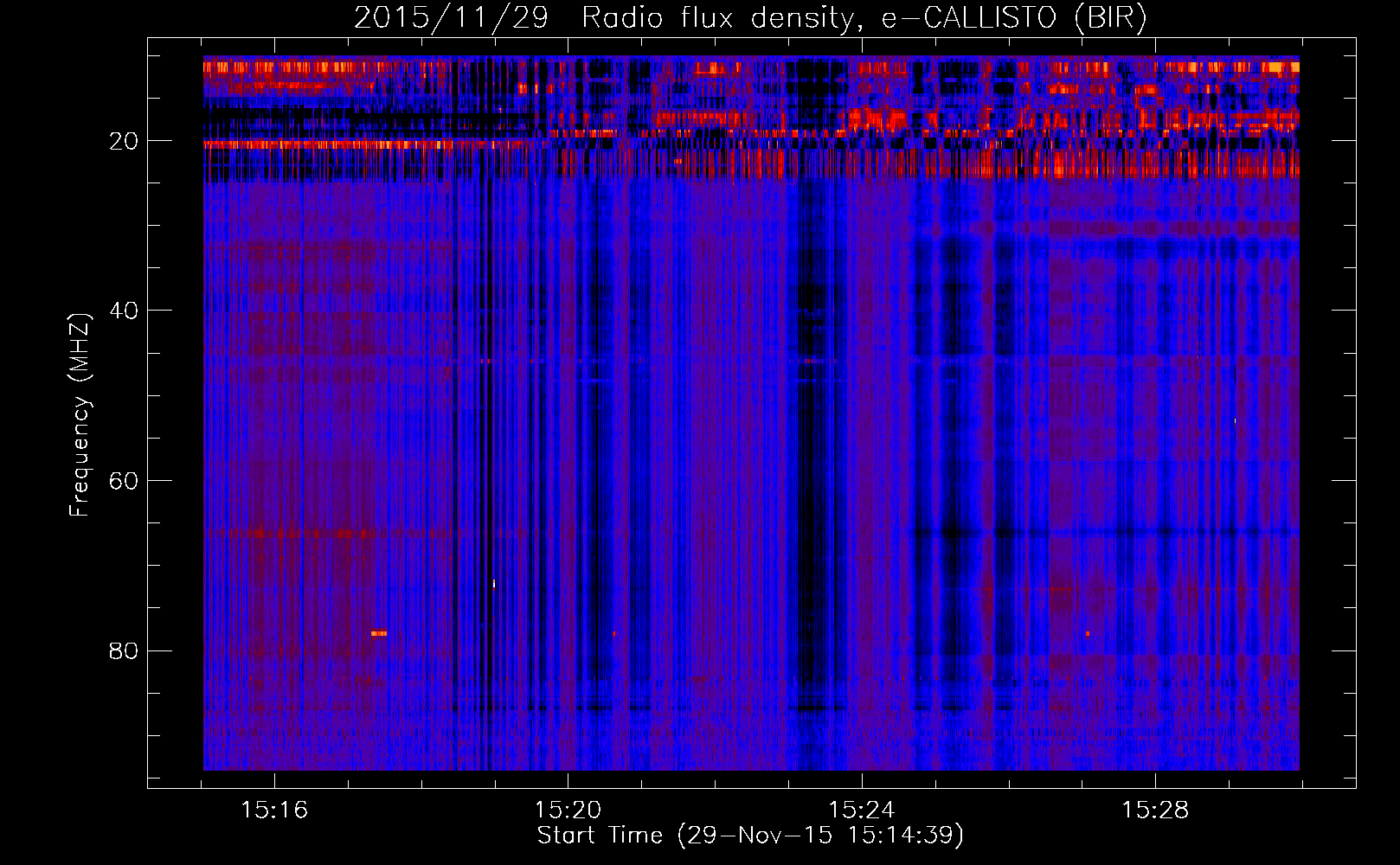Click the "15:24" time tick label
Viewport: 1400px width, 865px height.
(x=862, y=811)
